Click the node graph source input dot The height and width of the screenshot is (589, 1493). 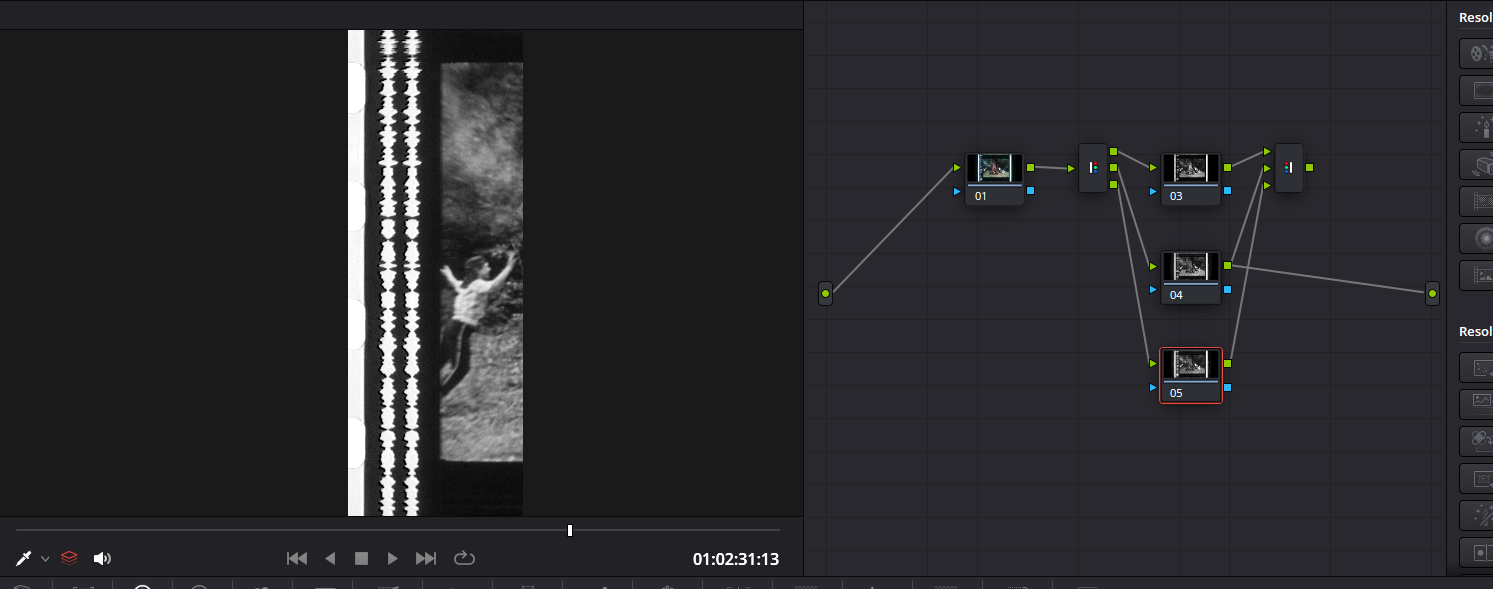[825, 294]
